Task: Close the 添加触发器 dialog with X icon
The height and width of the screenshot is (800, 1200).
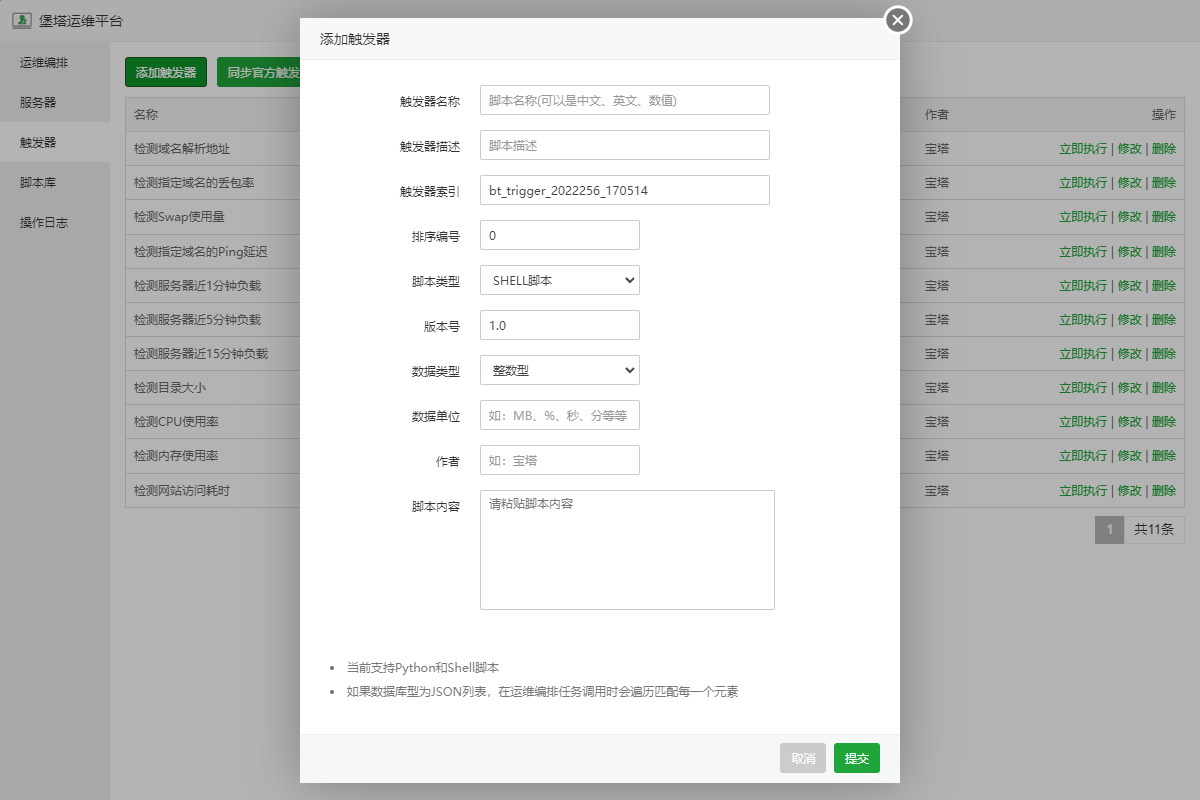Action: (x=898, y=20)
